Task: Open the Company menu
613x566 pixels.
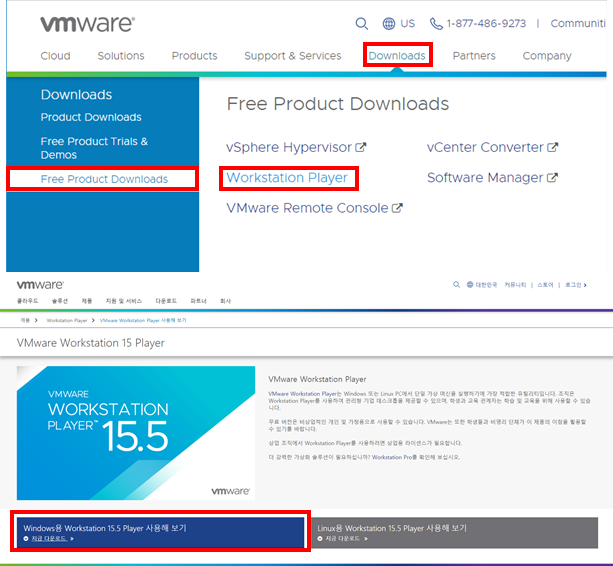Action: point(547,56)
